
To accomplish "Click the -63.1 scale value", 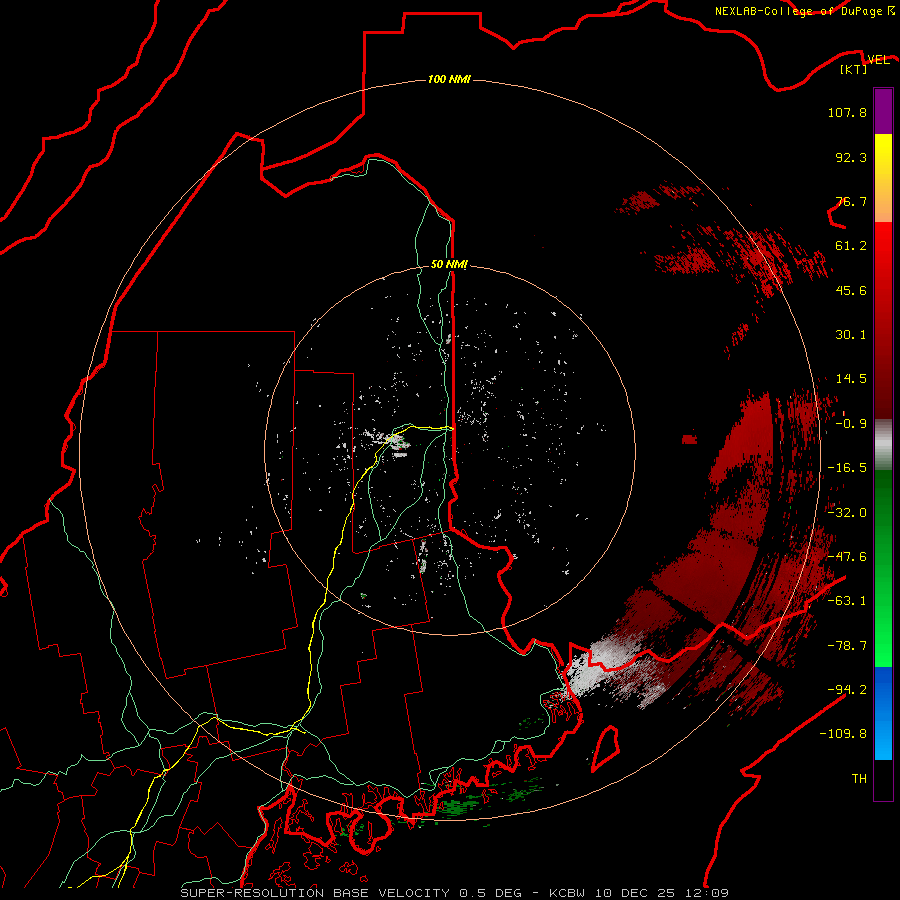I will tap(847, 601).
